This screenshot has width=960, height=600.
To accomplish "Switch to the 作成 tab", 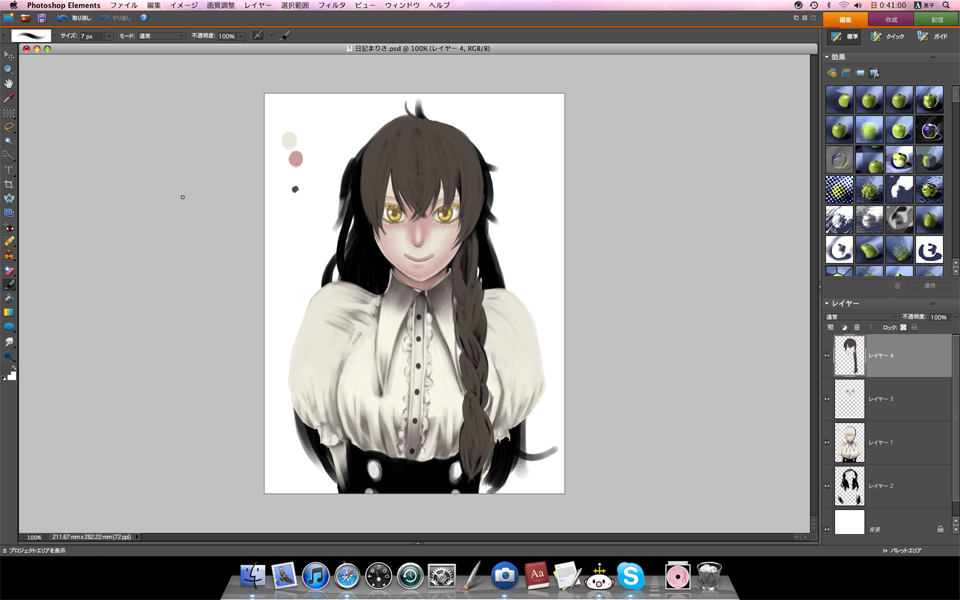I will click(x=891, y=20).
